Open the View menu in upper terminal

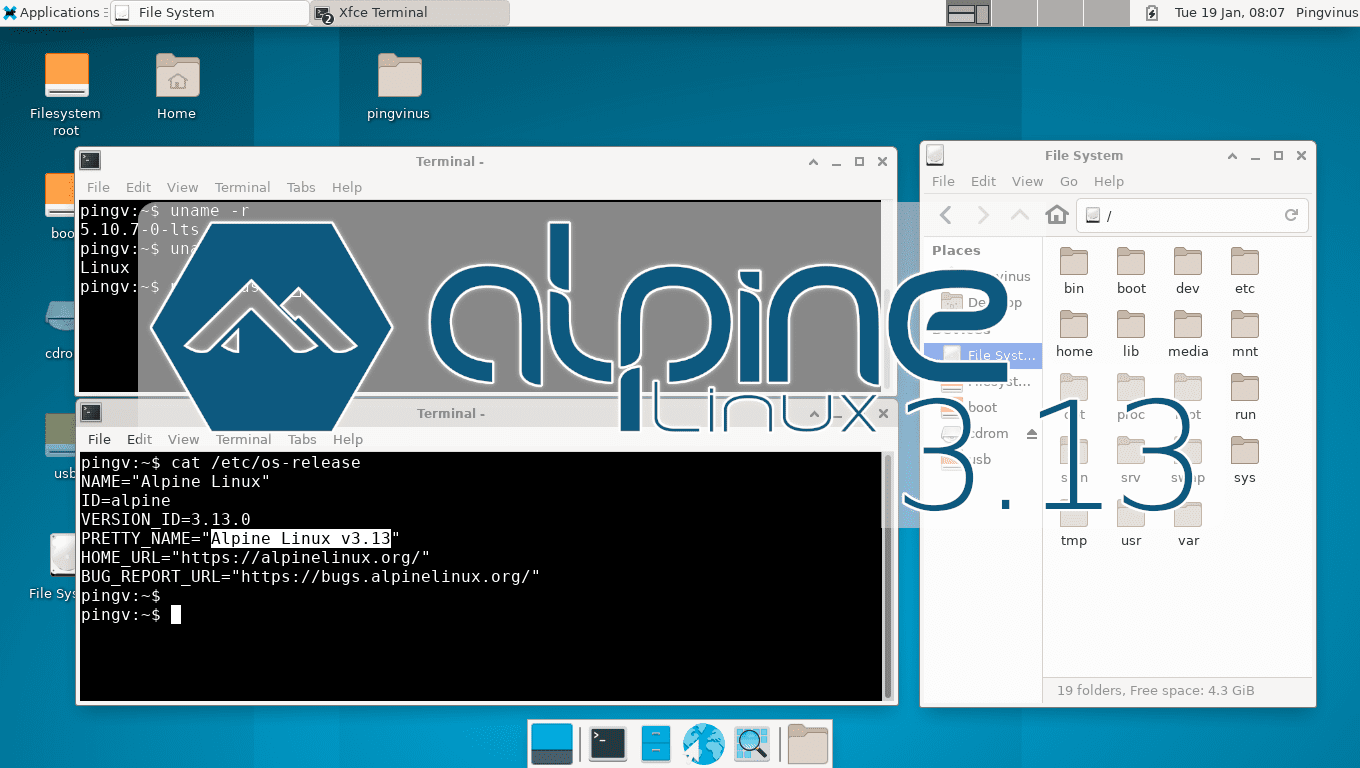(182, 187)
